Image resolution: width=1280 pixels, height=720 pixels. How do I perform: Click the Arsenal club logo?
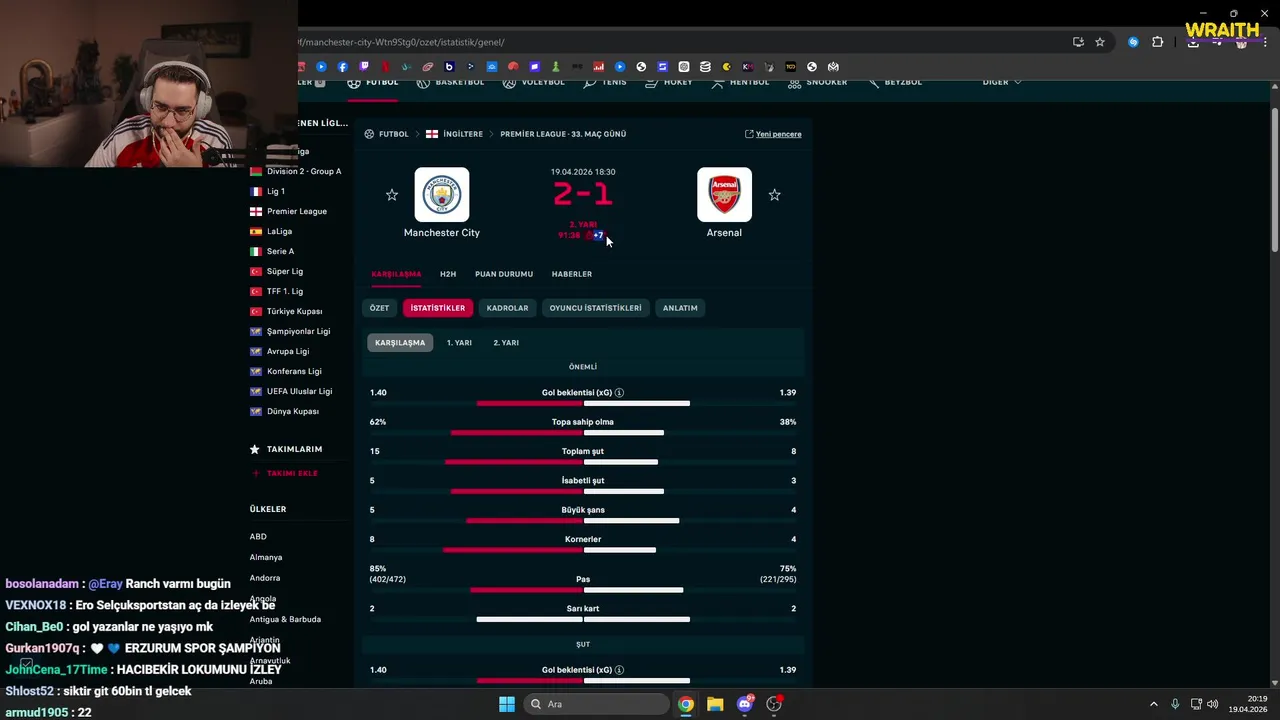(724, 194)
